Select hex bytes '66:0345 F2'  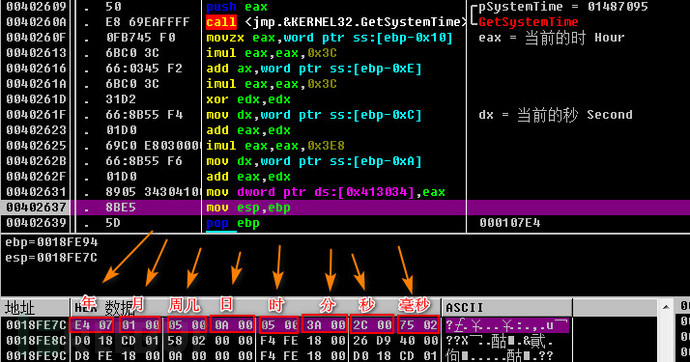pyautogui.click(x=143, y=69)
